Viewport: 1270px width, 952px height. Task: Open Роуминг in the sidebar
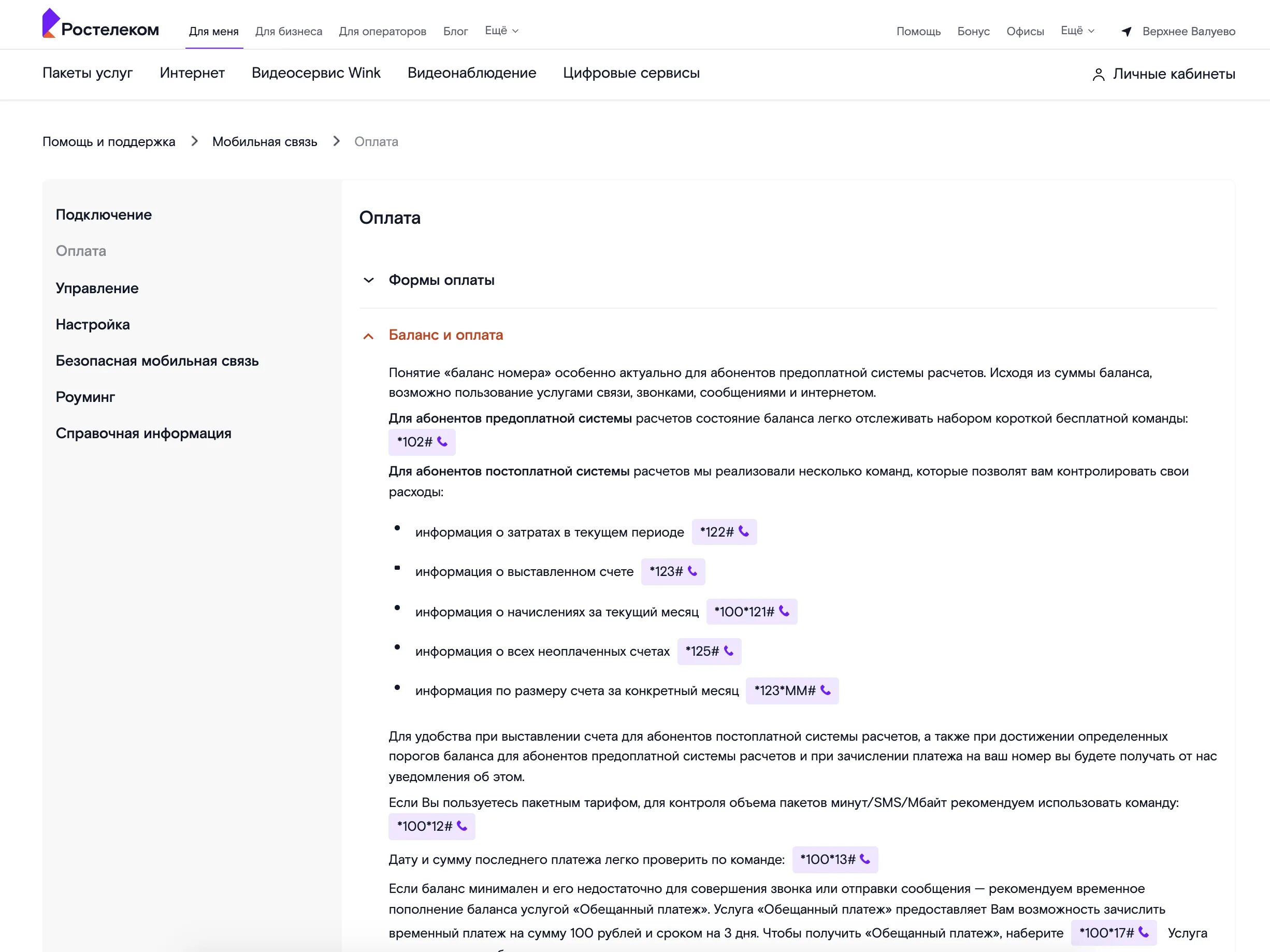pyautogui.click(x=85, y=397)
